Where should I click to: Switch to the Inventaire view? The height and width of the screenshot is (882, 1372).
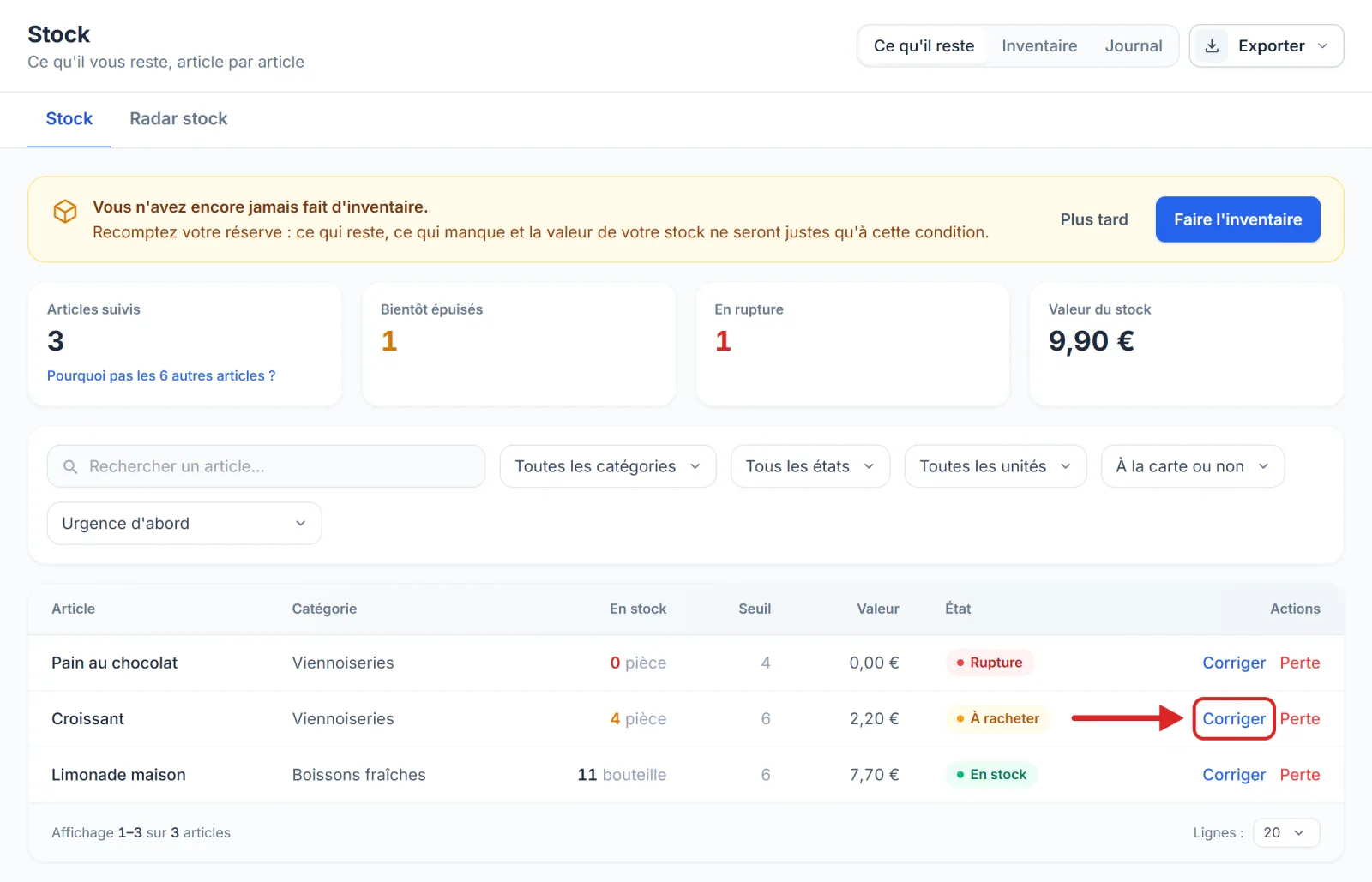click(1039, 46)
